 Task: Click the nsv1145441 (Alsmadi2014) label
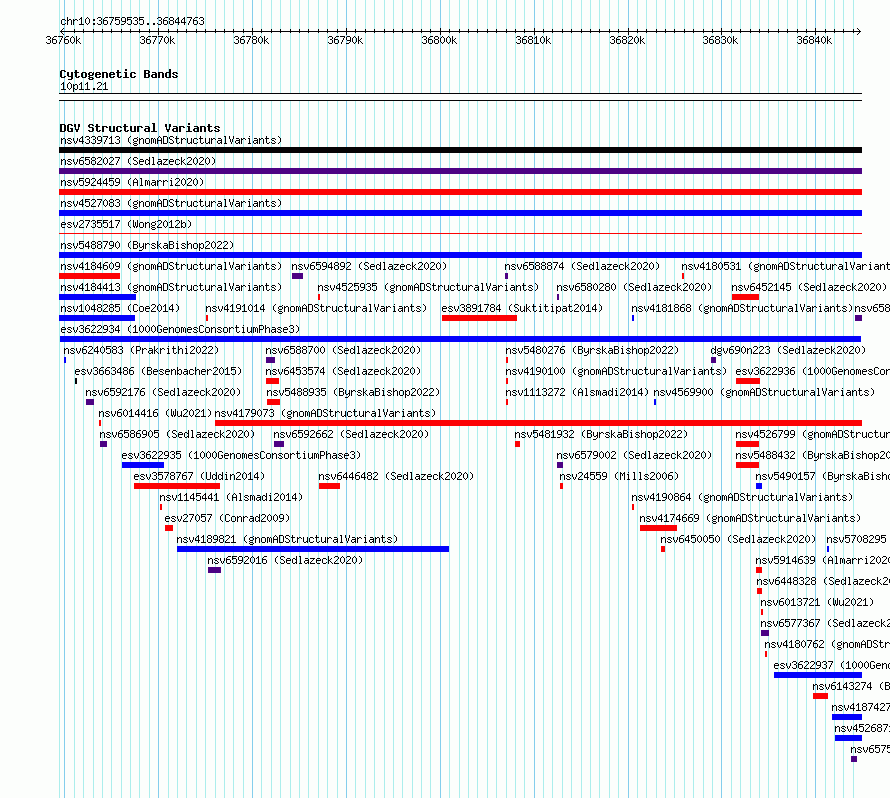click(x=231, y=497)
